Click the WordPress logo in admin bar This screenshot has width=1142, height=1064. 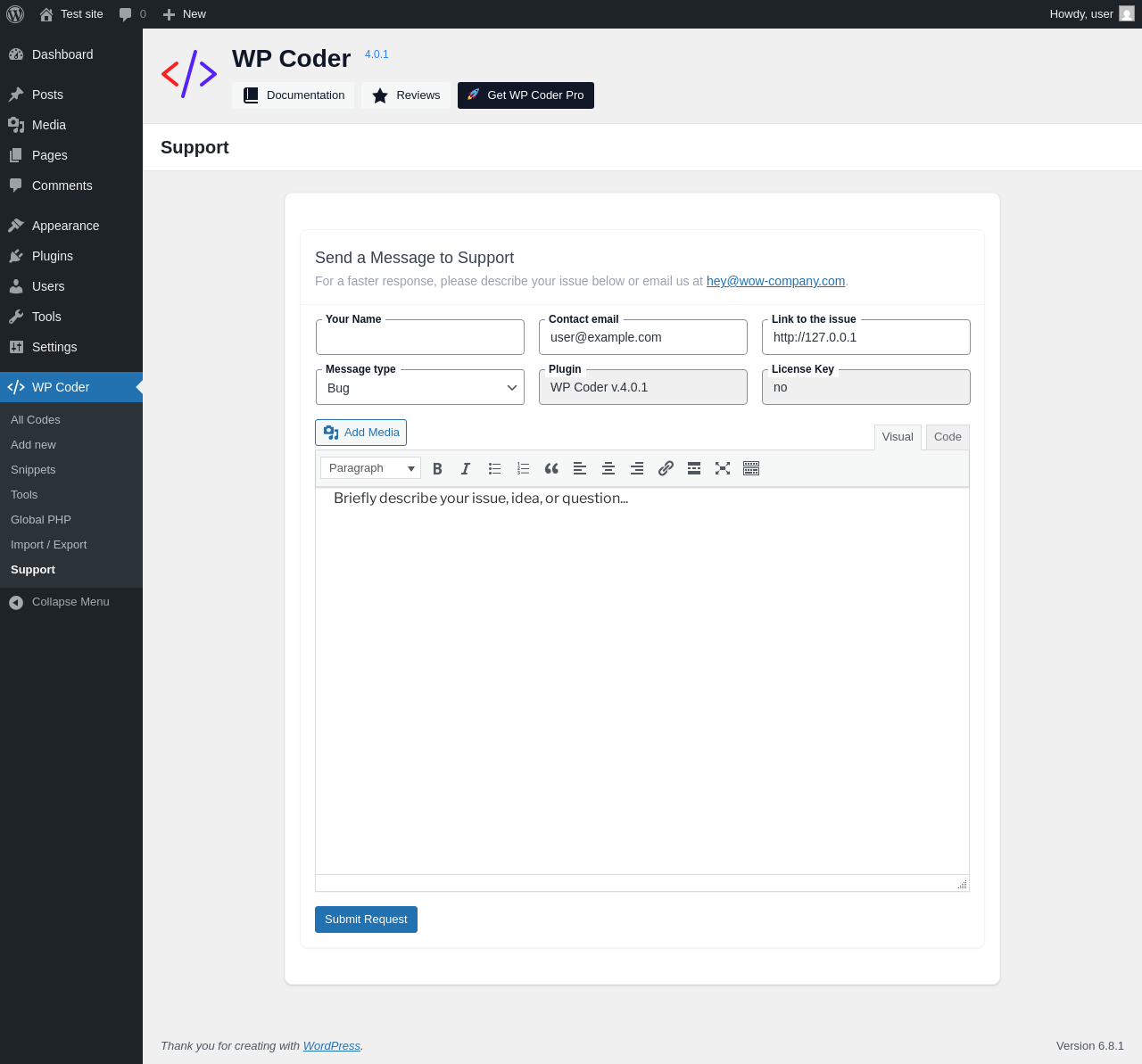[15, 14]
